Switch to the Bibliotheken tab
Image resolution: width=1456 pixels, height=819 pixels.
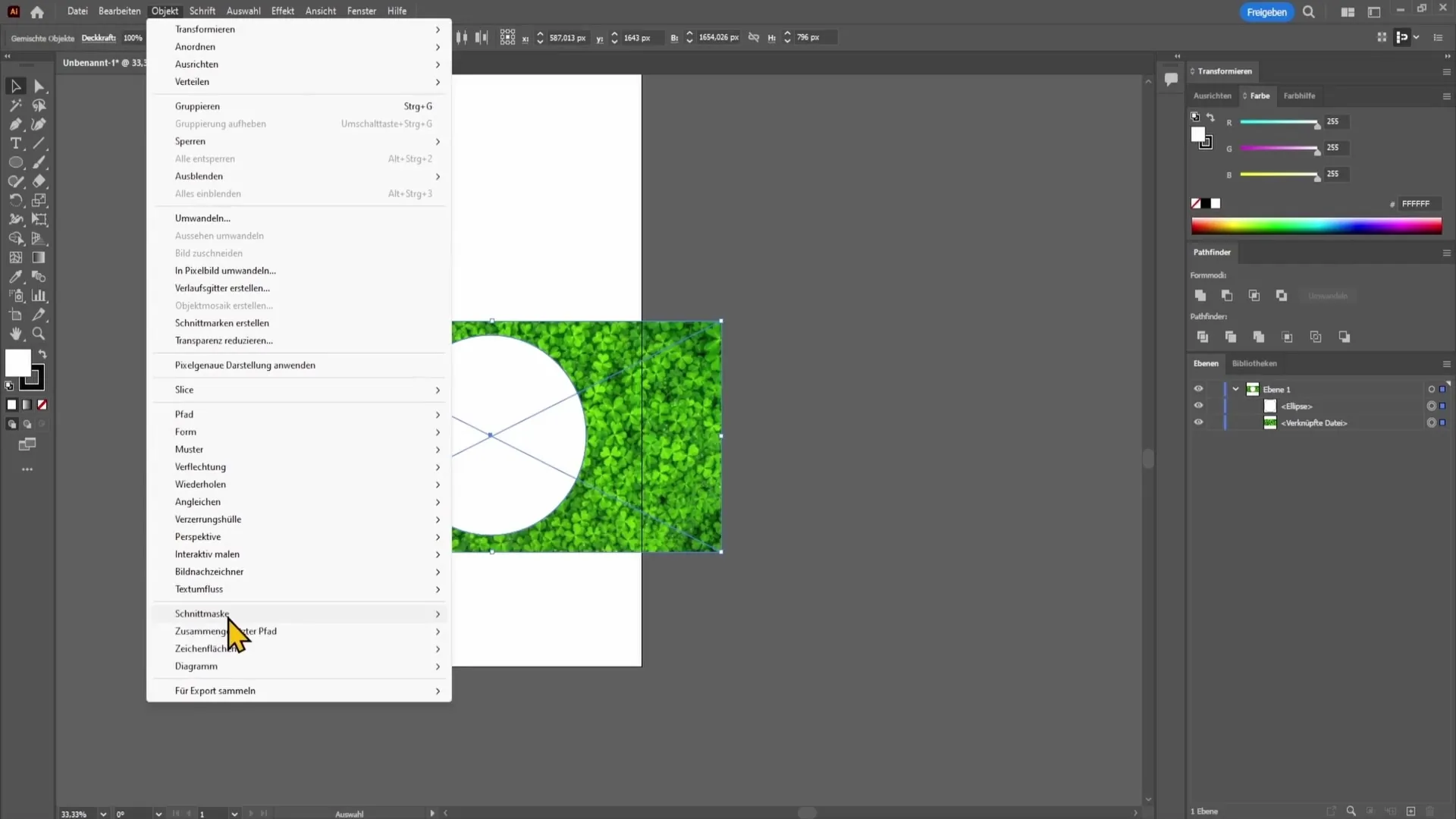[x=1254, y=364]
